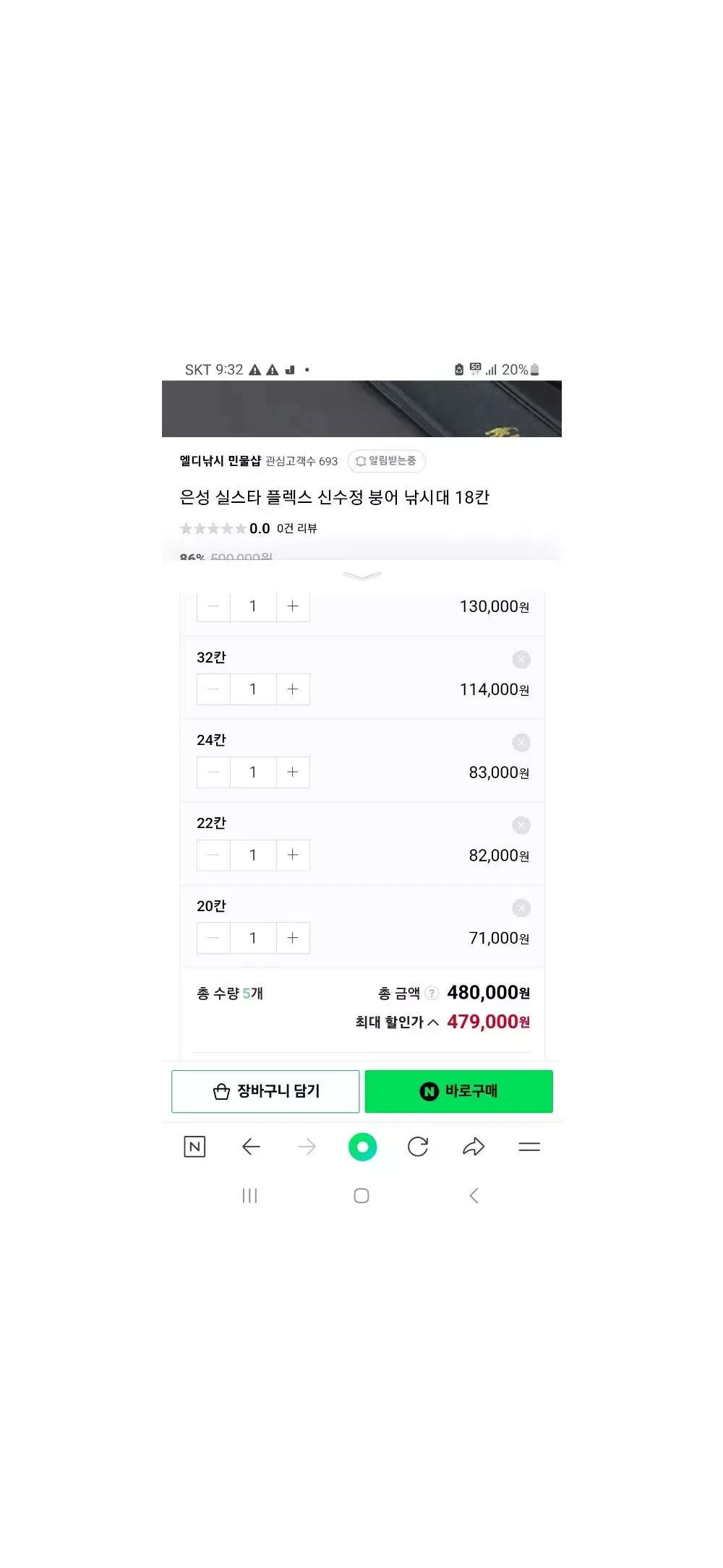Open the browser hamburger menu
This screenshot has width=723, height=1568.
[529, 1147]
